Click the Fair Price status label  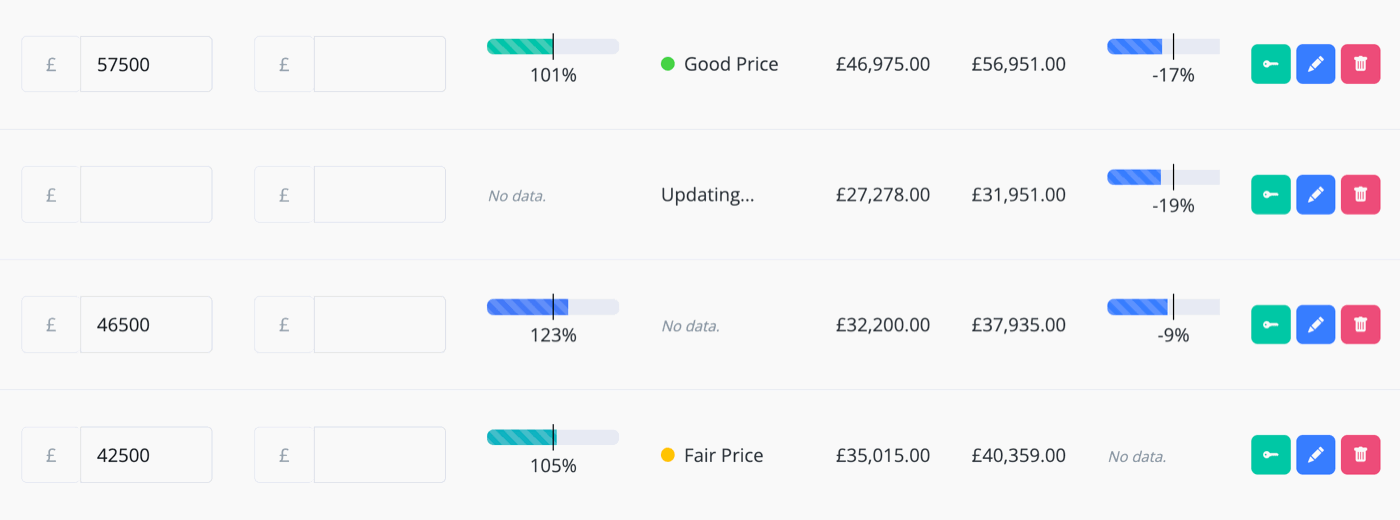[x=723, y=455]
